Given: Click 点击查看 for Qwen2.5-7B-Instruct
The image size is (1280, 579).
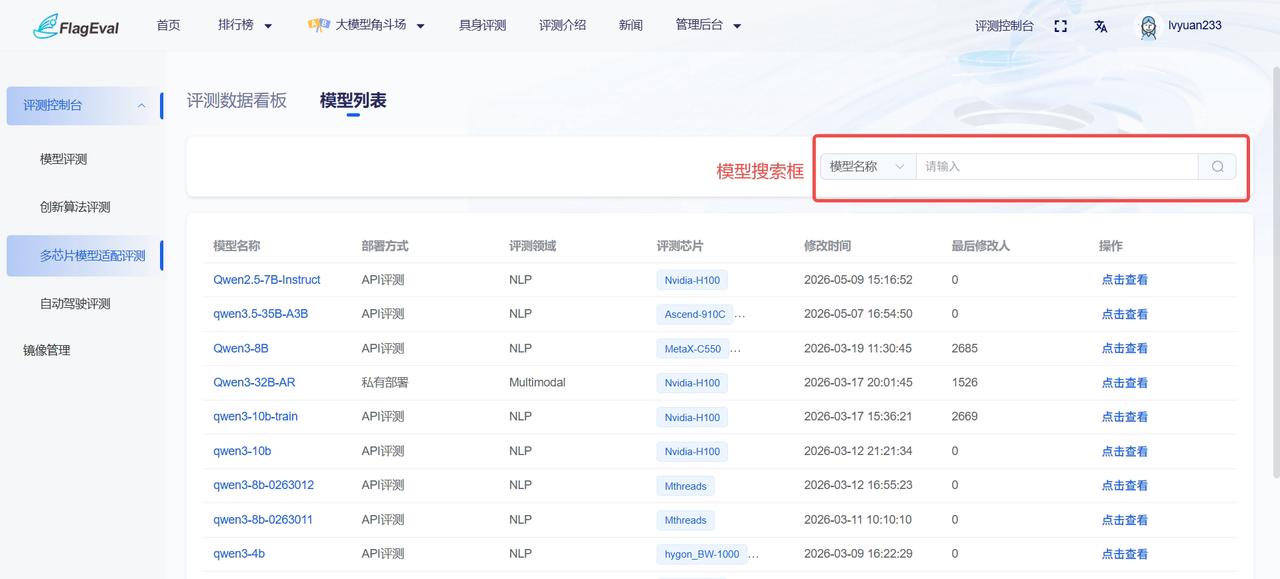Looking at the screenshot, I should click(x=1125, y=280).
